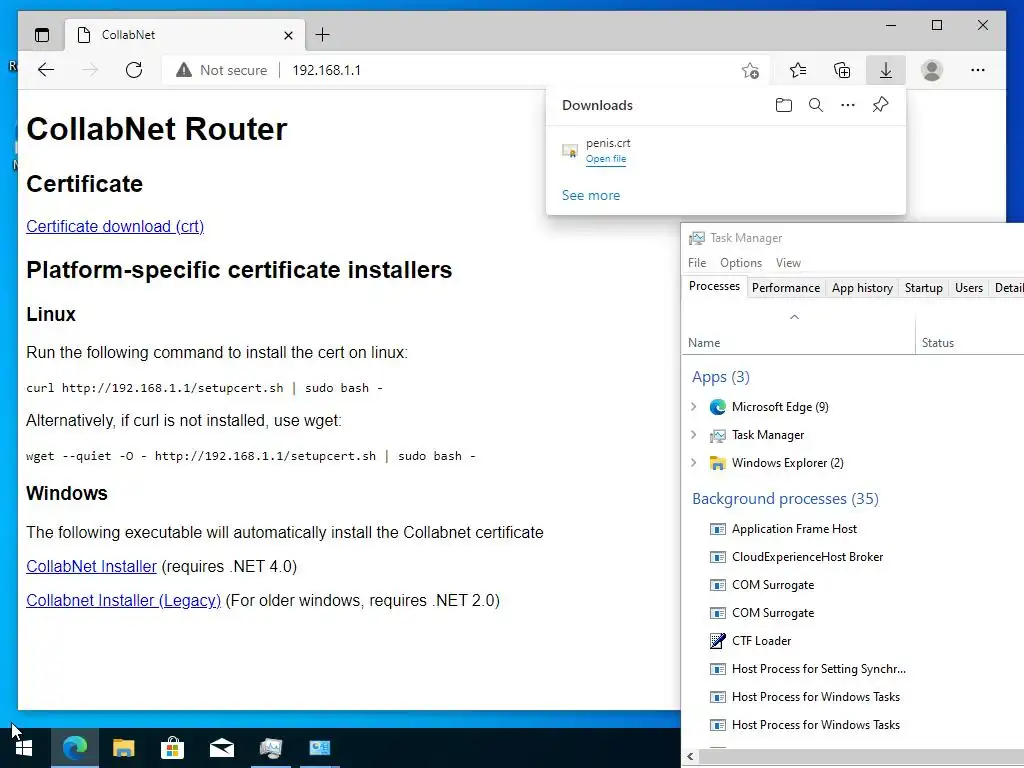
Task: Switch to the App history tab
Action: pyautogui.click(x=862, y=287)
